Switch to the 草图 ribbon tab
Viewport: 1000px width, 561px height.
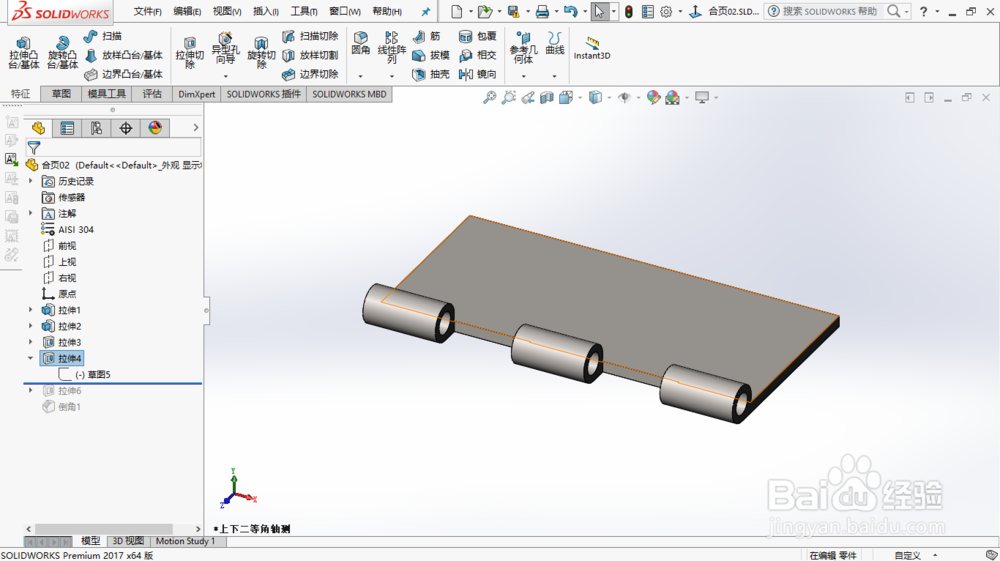[x=61, y=94]
